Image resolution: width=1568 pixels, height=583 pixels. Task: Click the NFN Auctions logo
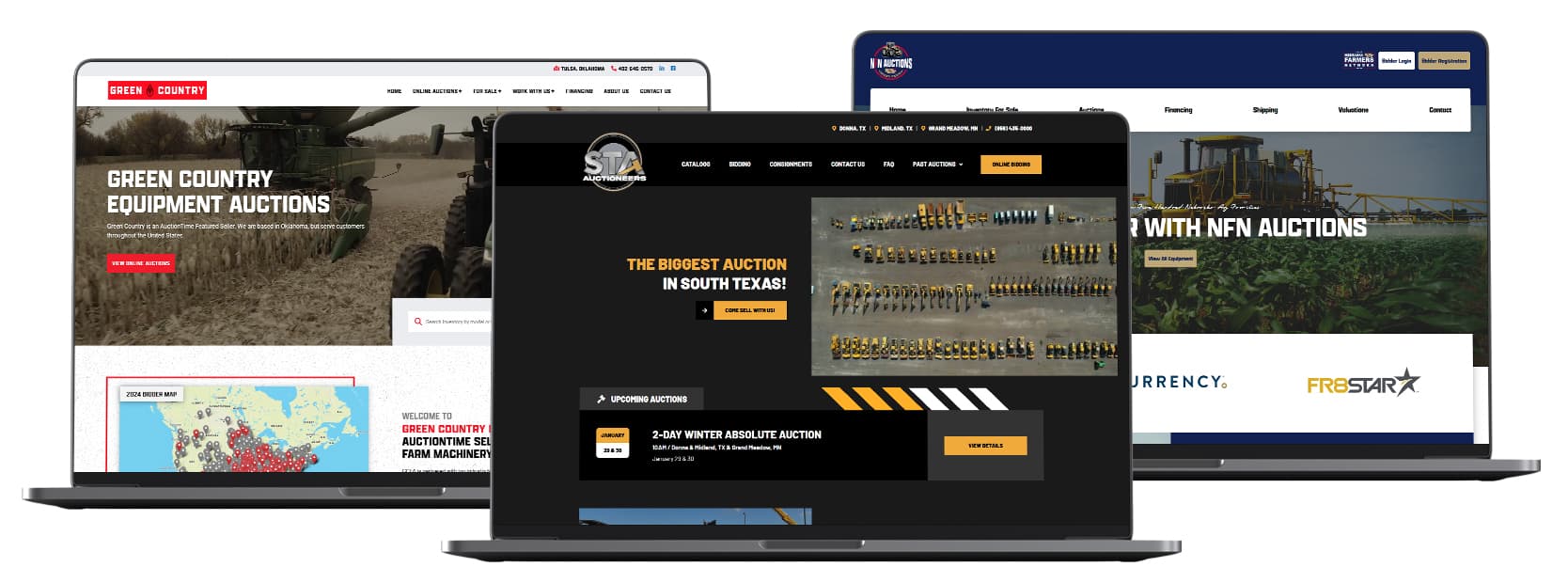[891, 61]
